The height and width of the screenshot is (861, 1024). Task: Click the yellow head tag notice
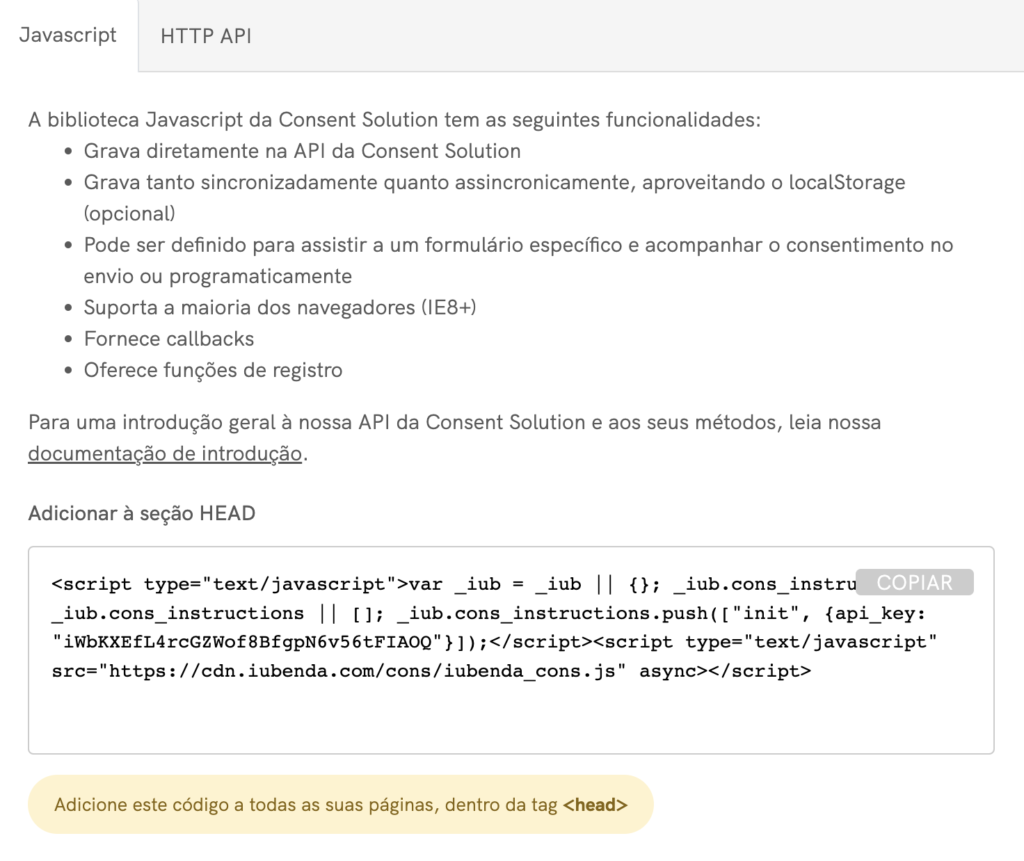click(340, 804)
